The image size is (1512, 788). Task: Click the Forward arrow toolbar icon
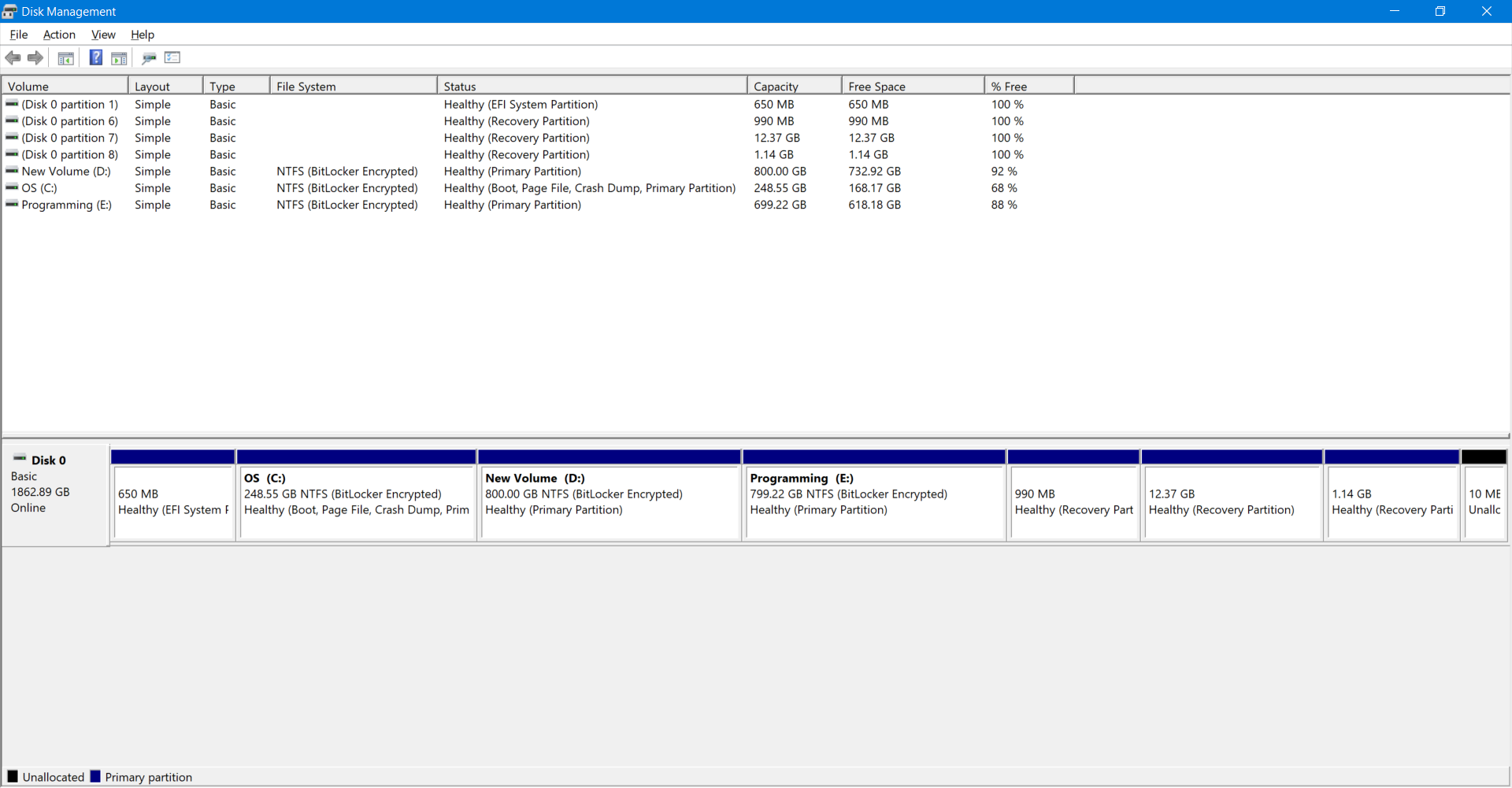[35, 57]
